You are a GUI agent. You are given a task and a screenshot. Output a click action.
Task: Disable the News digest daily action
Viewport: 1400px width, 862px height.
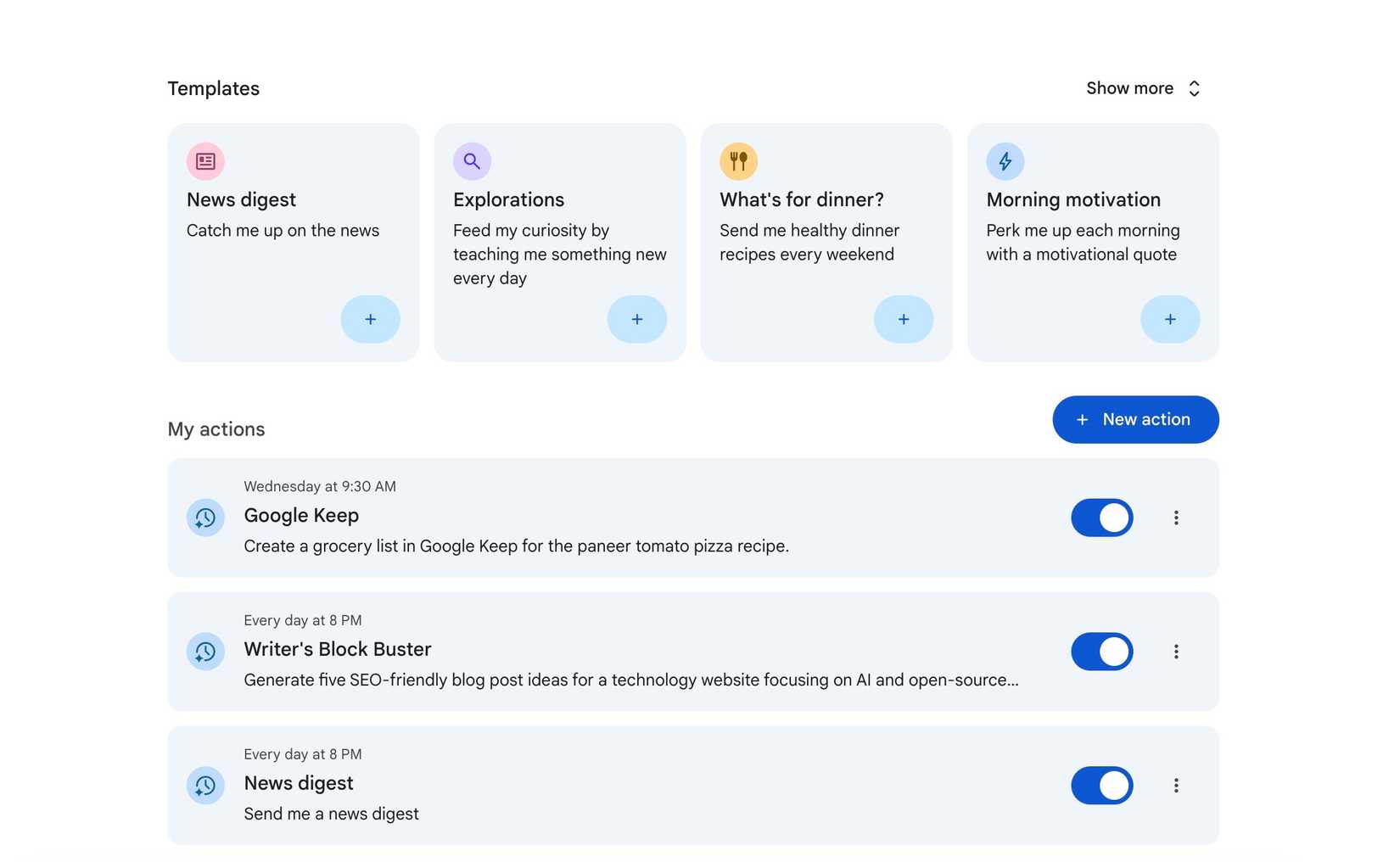point(1101,786)
